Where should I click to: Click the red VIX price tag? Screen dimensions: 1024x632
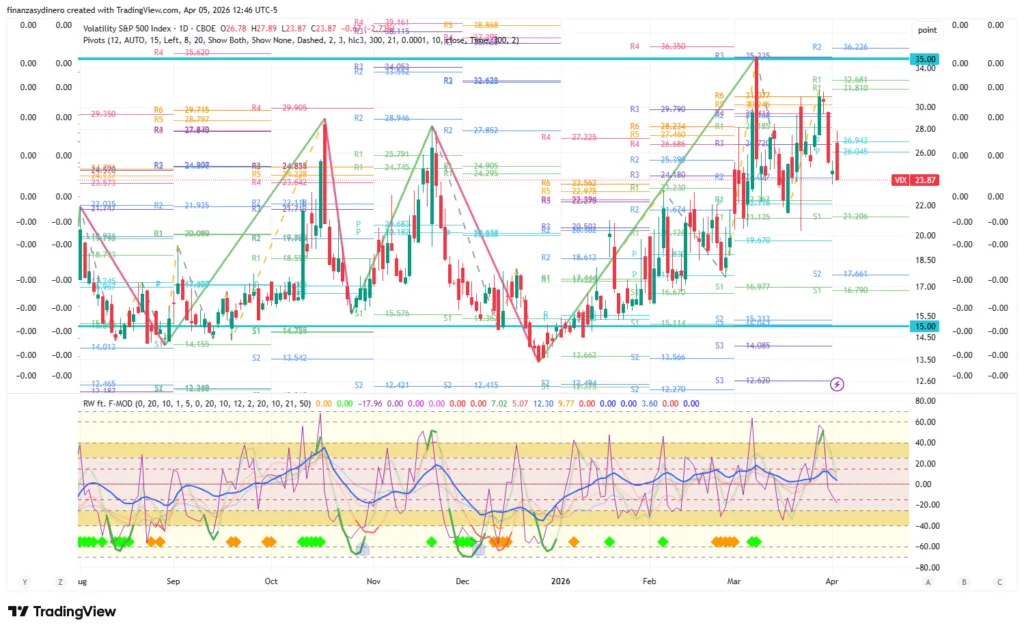(902, 180)
